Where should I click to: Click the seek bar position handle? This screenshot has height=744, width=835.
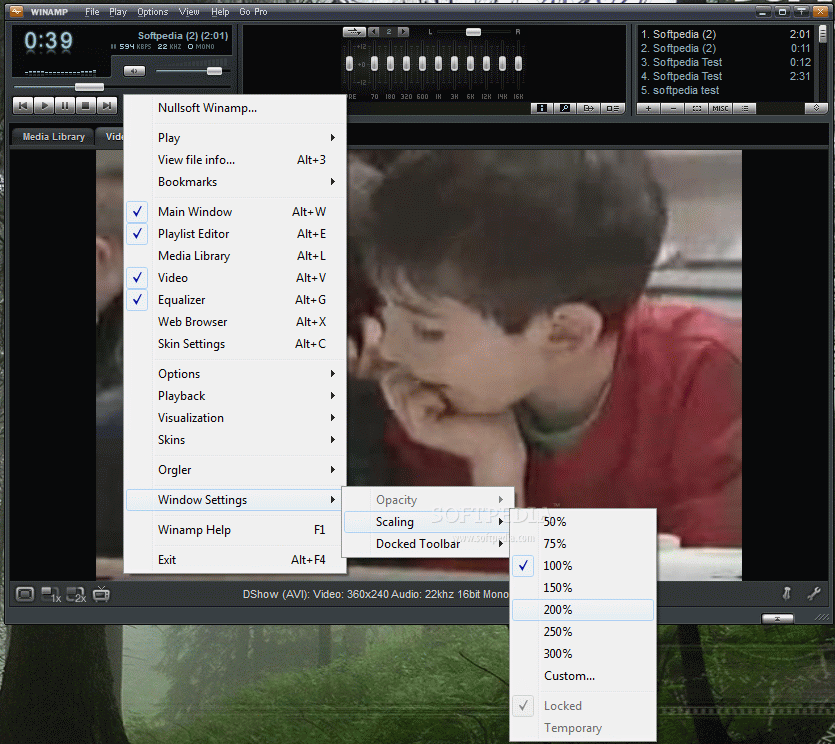click(89, 87)
